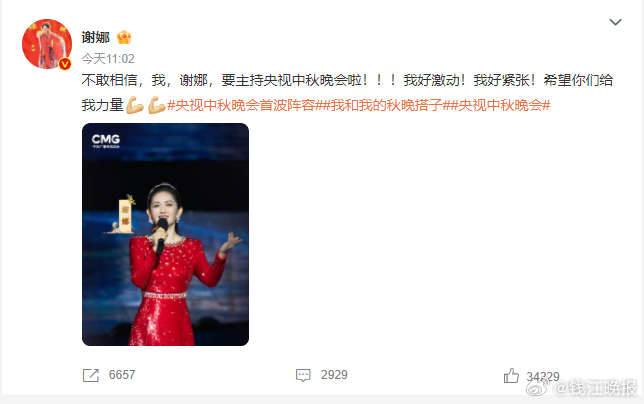Open the 今天11:02 timestamp link
Image resolution: width=644 pixels, height=404 pixels.
coord(108,59)
